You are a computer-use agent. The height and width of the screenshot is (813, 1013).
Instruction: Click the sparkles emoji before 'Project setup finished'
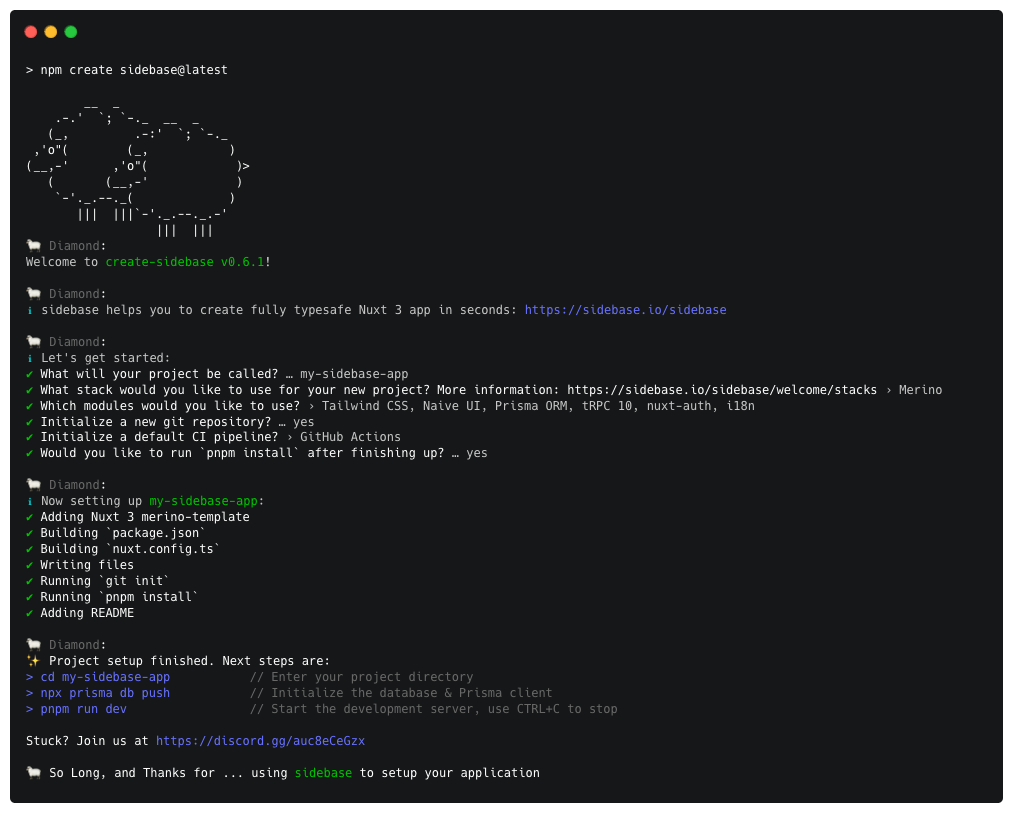(x=33, y=661)
